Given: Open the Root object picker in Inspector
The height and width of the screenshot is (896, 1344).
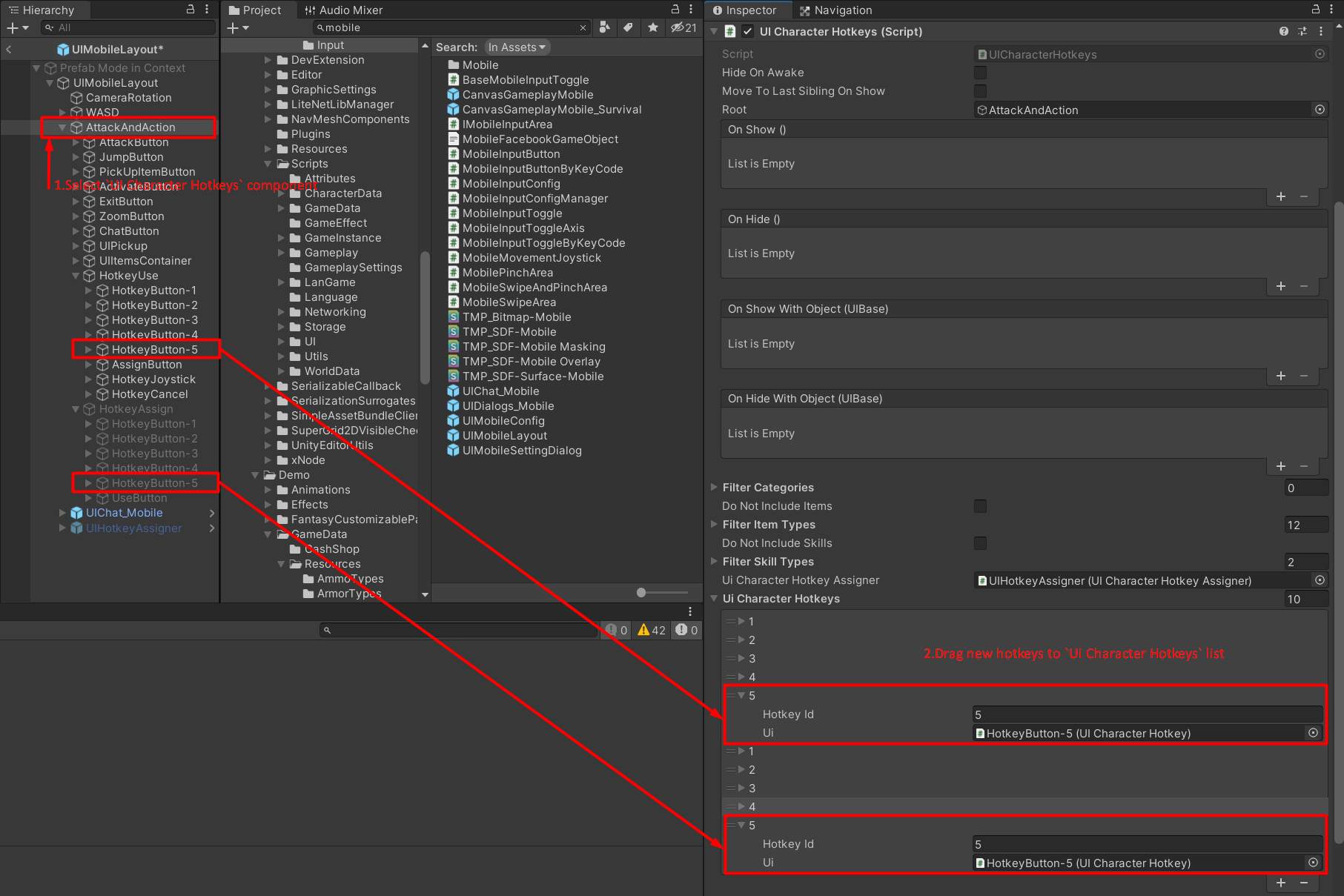Looking at the screenshot, I should [1320, 109].
